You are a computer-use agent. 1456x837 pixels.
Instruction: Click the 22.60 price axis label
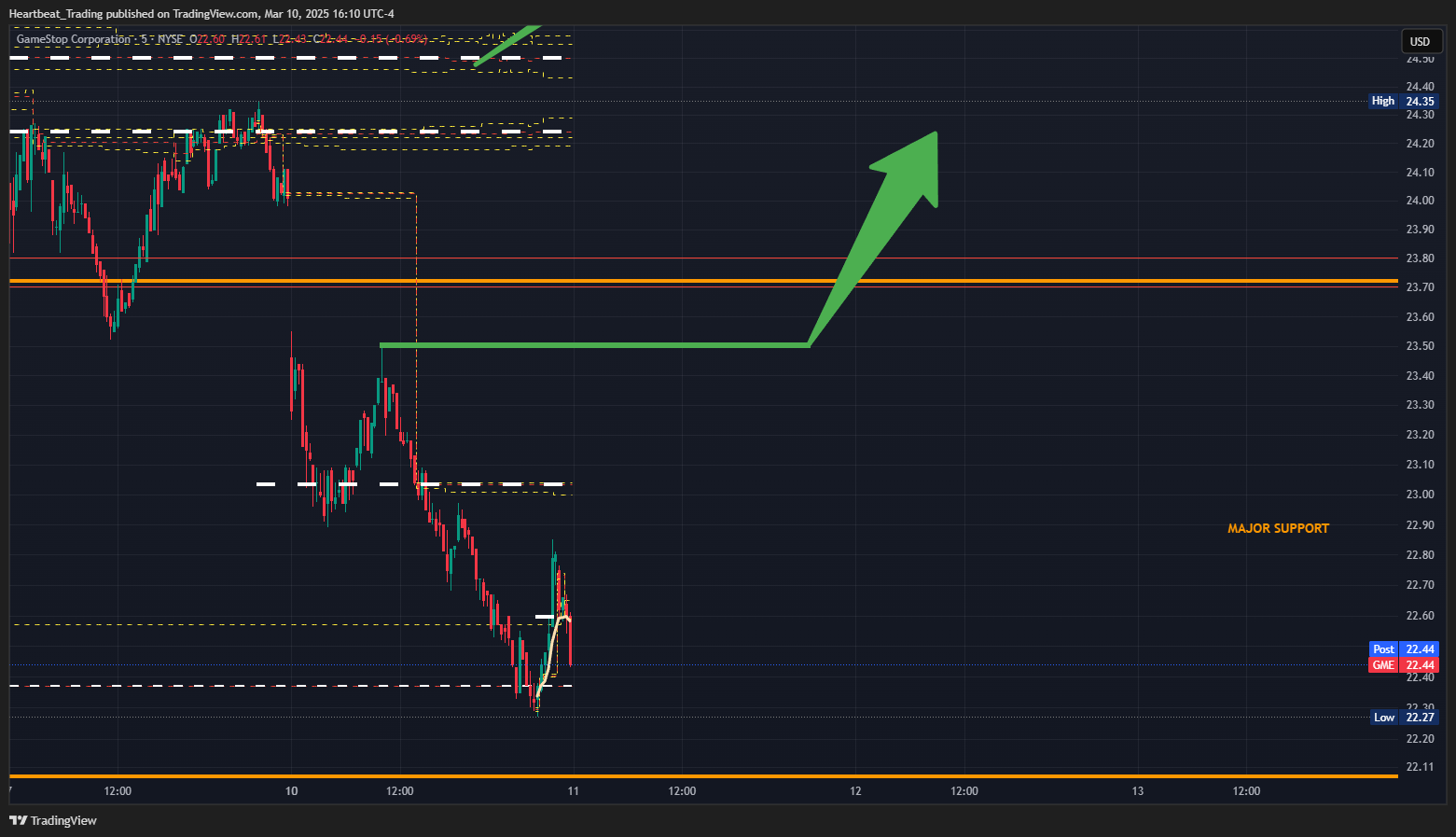click(x=1420, y=616)
